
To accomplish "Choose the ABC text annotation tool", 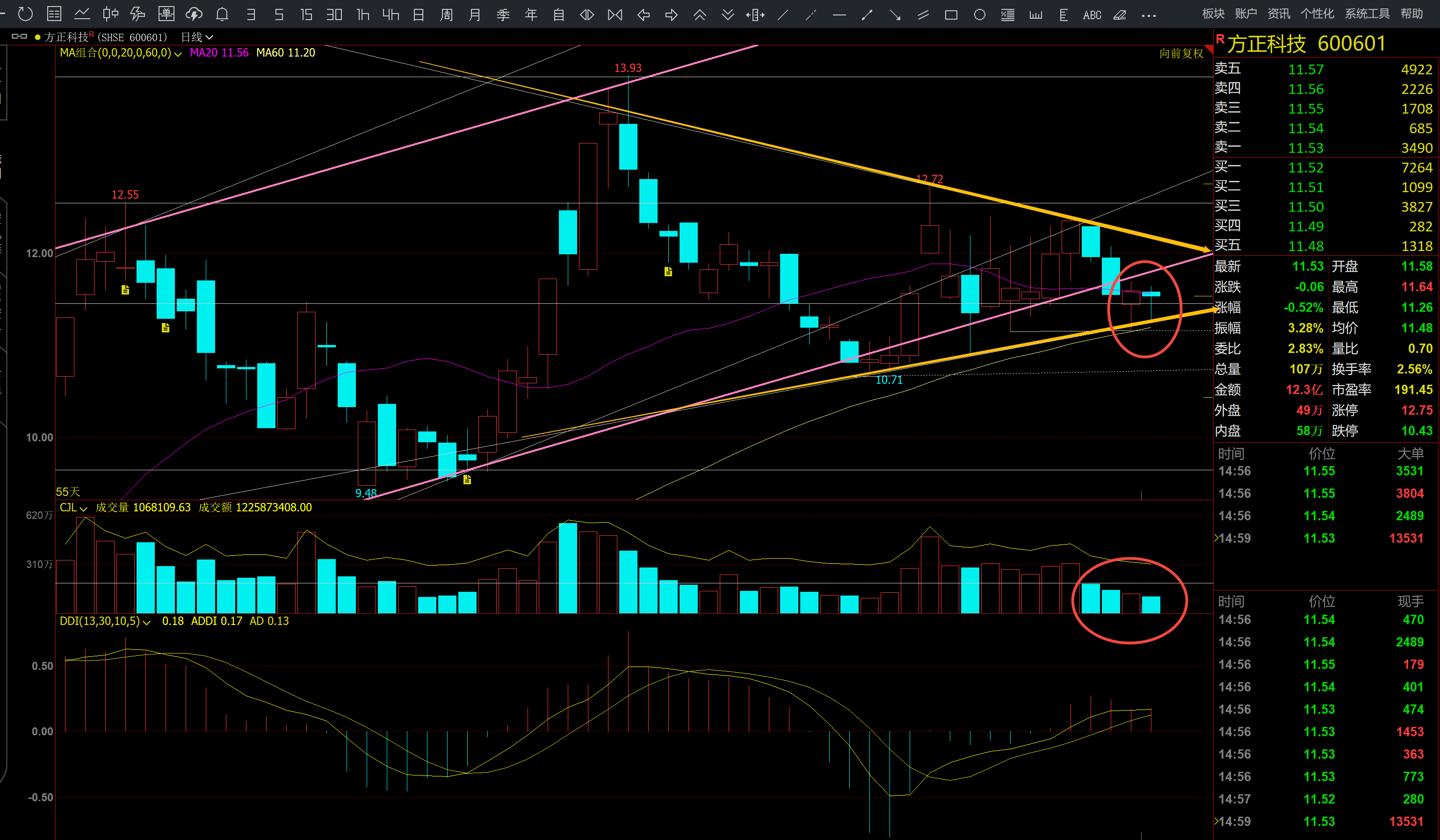I will 1092,15.
